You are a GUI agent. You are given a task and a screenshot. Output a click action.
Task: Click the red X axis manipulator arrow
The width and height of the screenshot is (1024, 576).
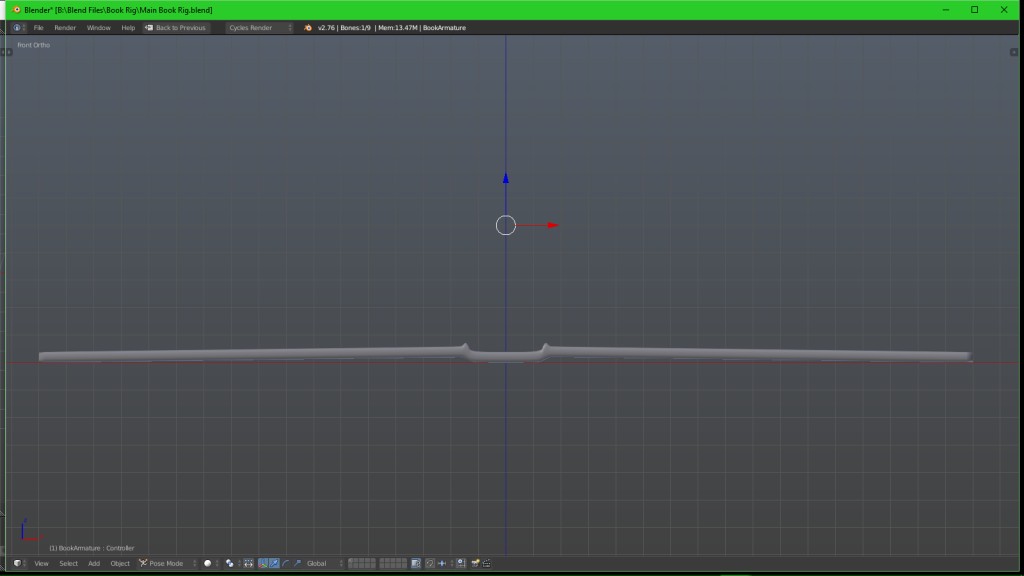(552, 225)
